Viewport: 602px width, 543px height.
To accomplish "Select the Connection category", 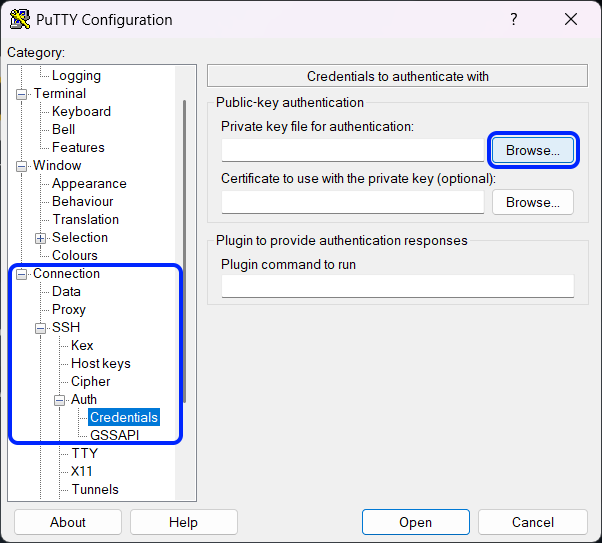I will [66, 273].
